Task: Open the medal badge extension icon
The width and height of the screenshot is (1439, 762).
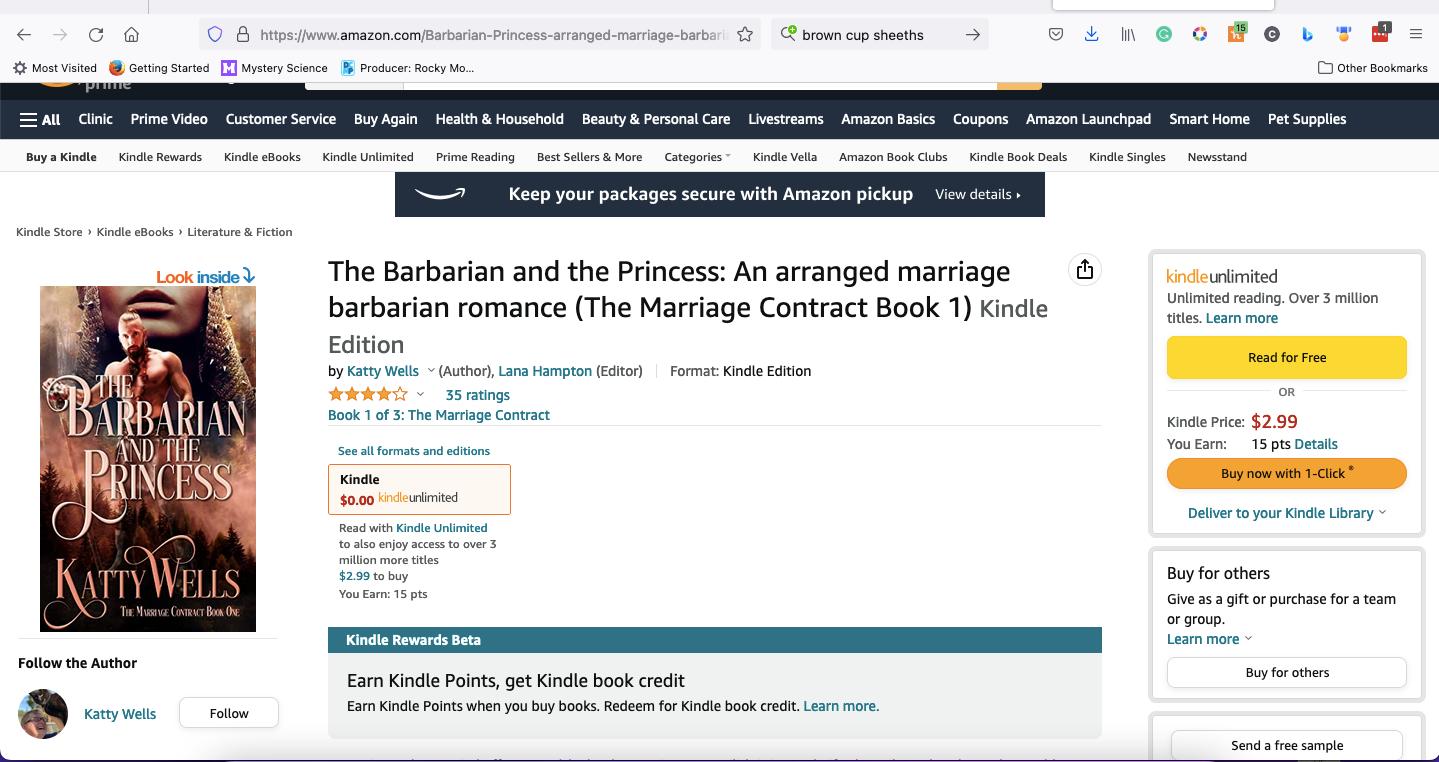Action: (1344, 34)
